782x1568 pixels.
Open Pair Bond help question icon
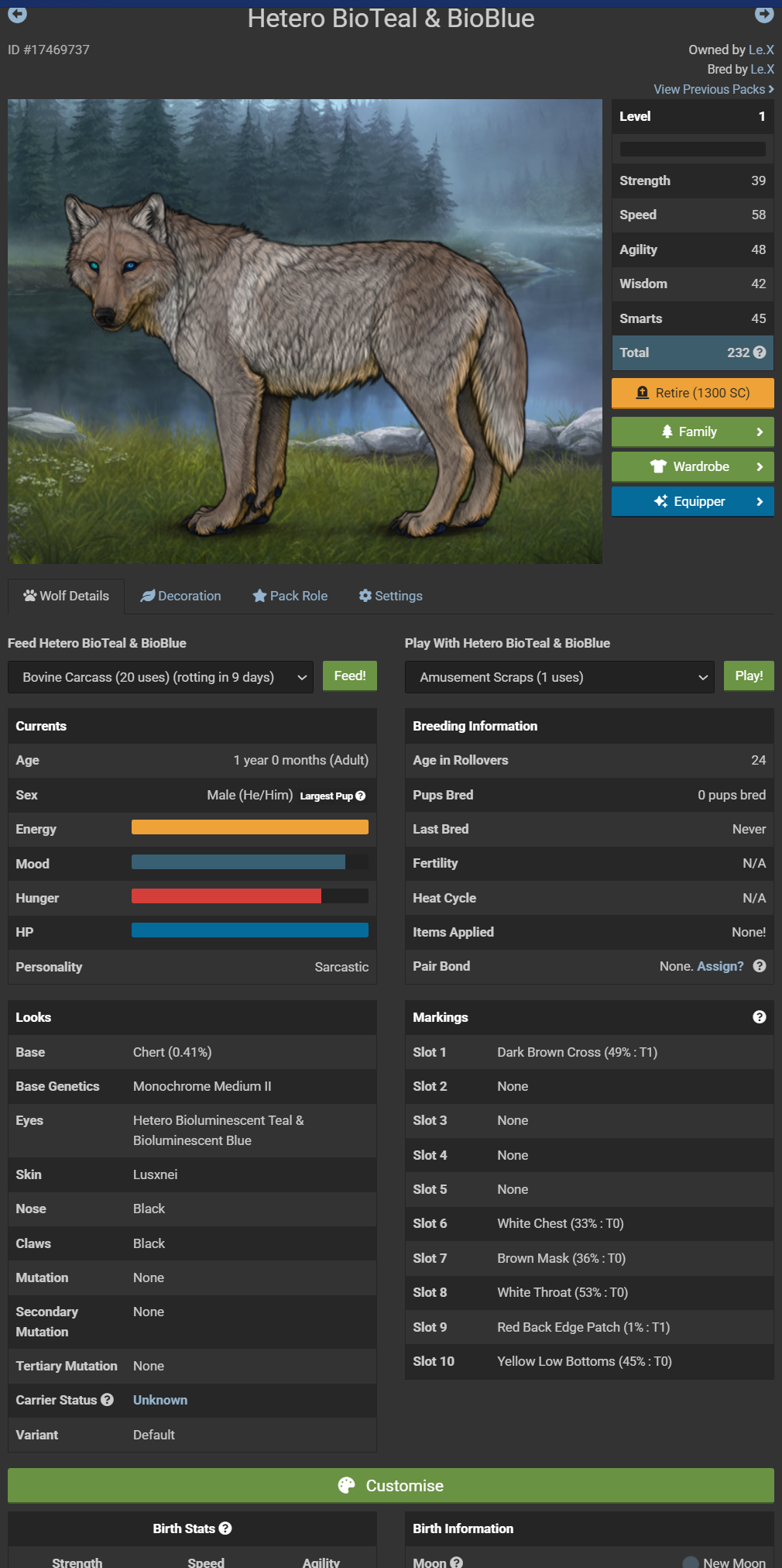[x=760, y=966]
